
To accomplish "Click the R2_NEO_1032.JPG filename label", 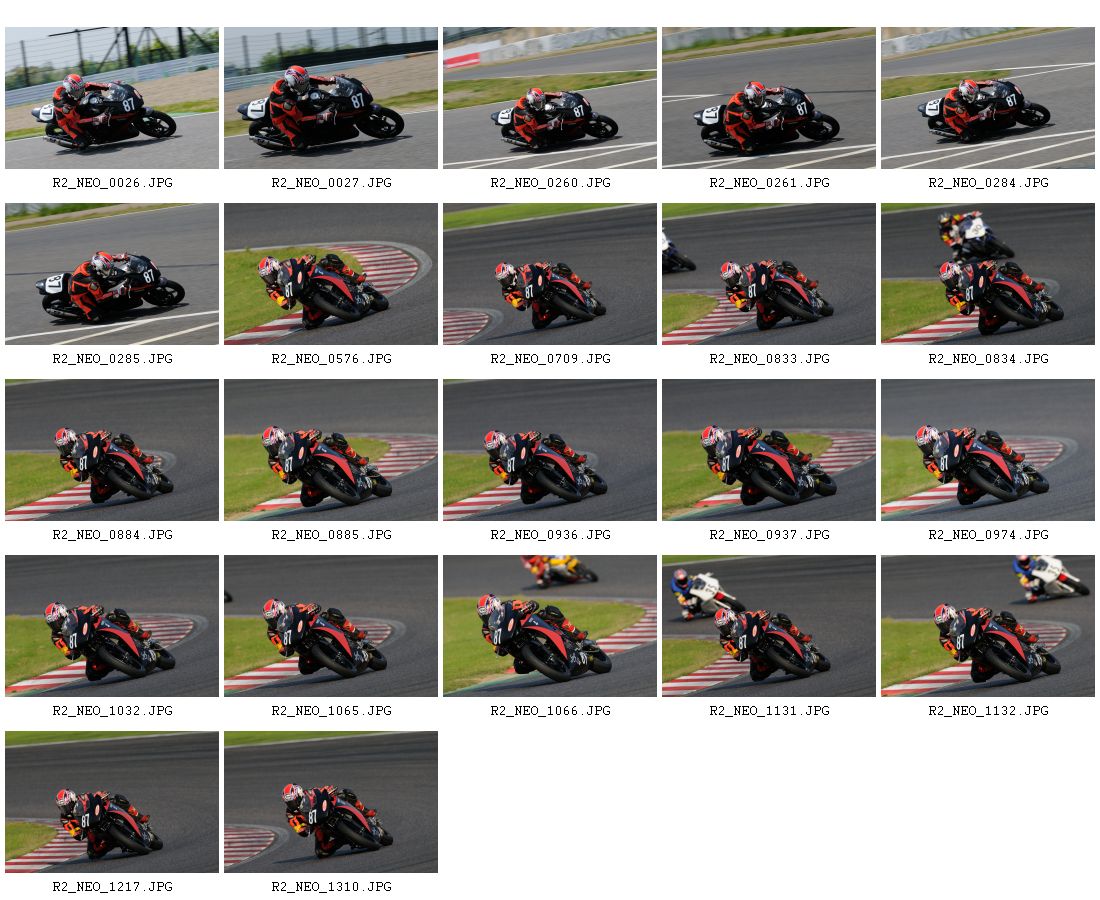I will pos(112,711).
